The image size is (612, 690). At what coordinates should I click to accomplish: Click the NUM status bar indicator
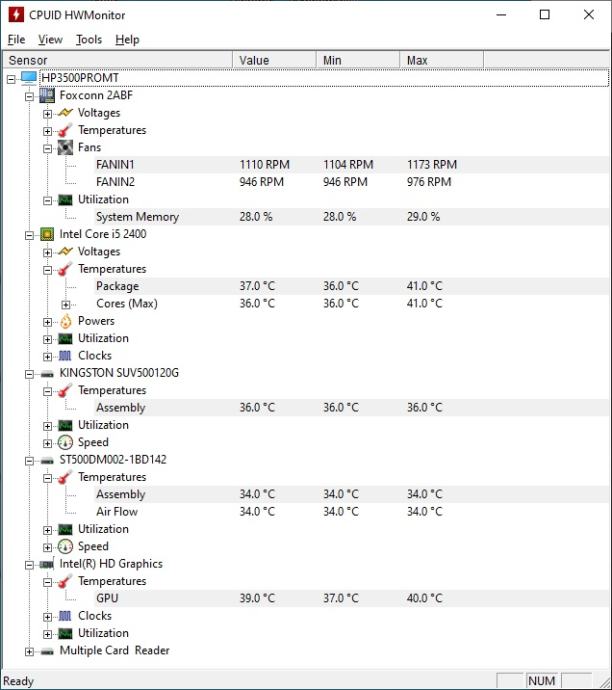pos(542,681)
